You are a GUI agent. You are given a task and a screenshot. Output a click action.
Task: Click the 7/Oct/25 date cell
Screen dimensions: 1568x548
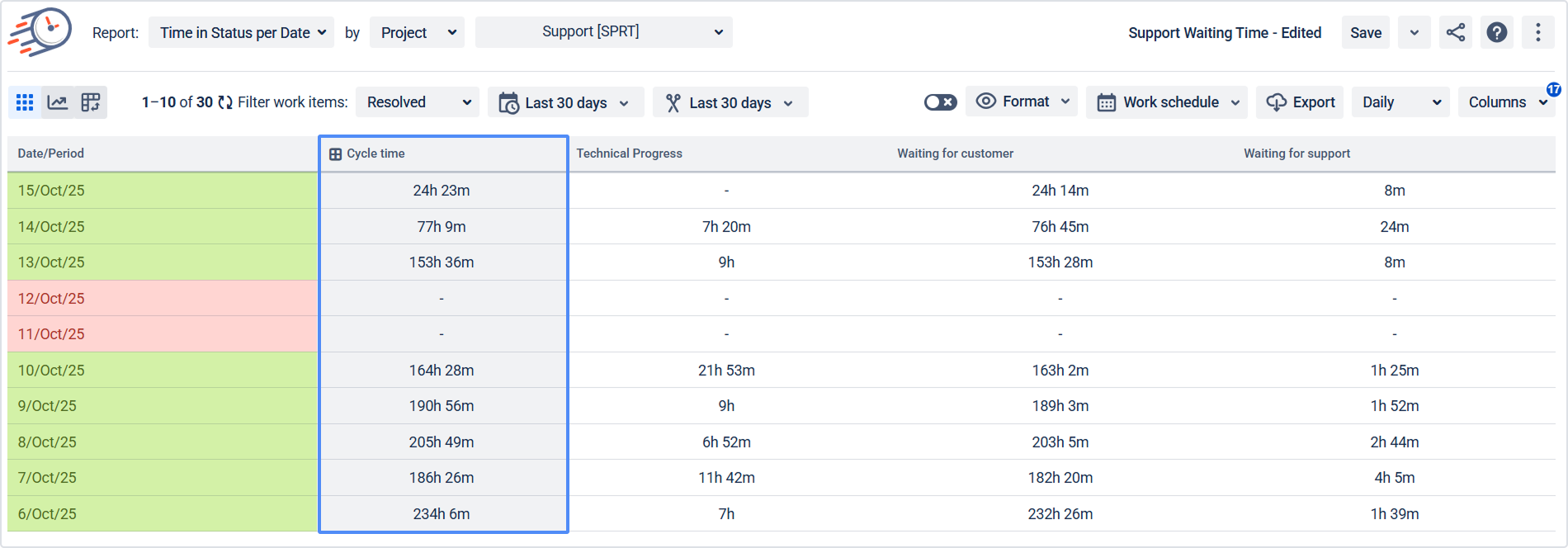163,478
